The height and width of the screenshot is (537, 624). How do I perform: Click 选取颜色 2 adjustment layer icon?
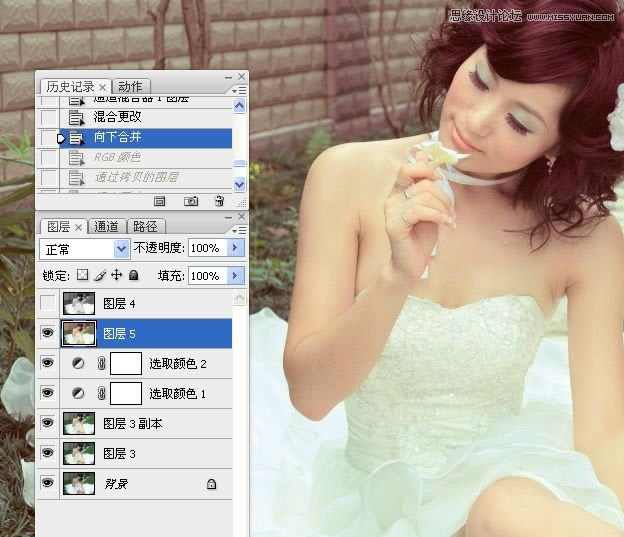[x=77, y=364]
